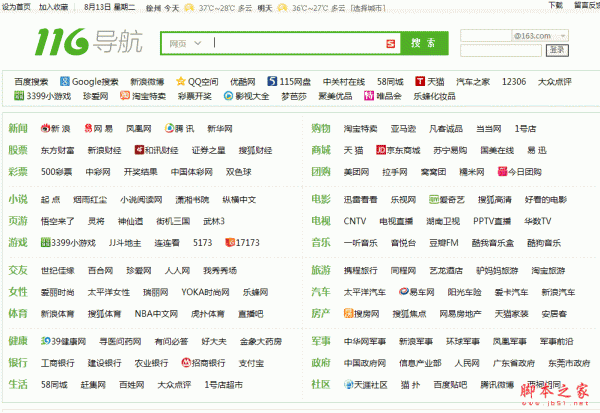
Task: Open 115网盘 link with blue icon
Action: pos(289,82)
